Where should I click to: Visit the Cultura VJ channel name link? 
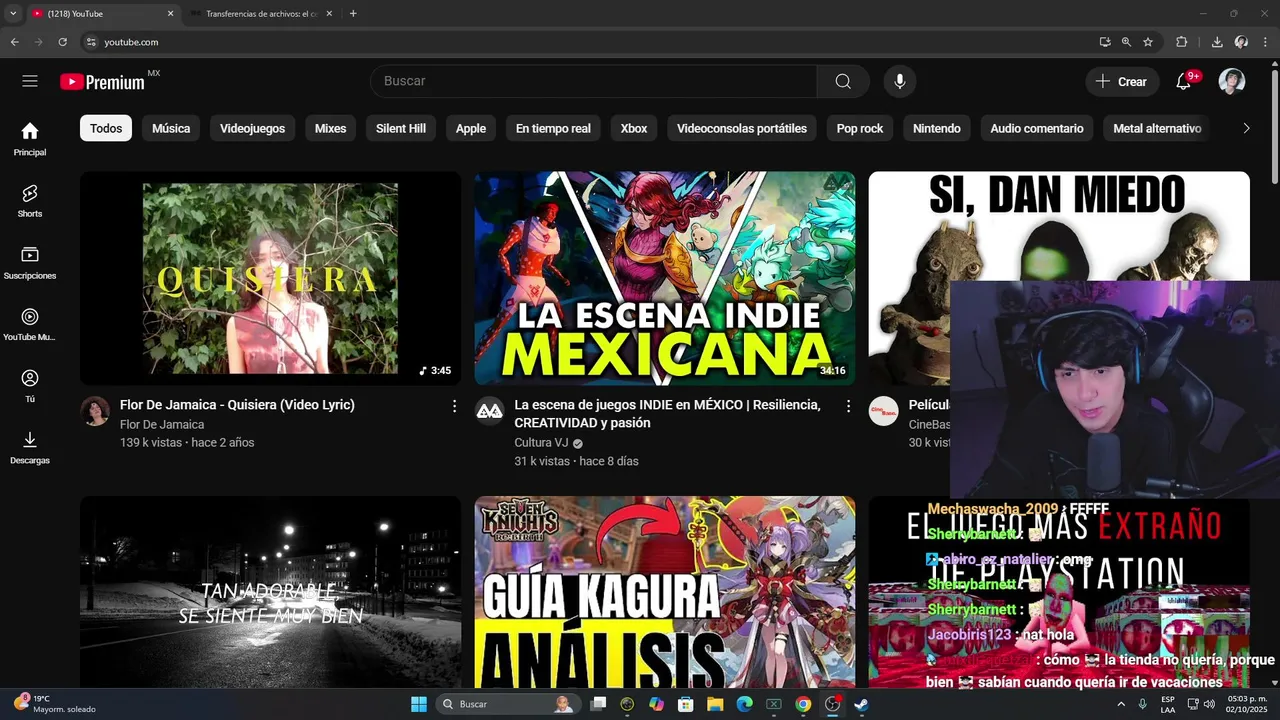(x=541, y=443)
